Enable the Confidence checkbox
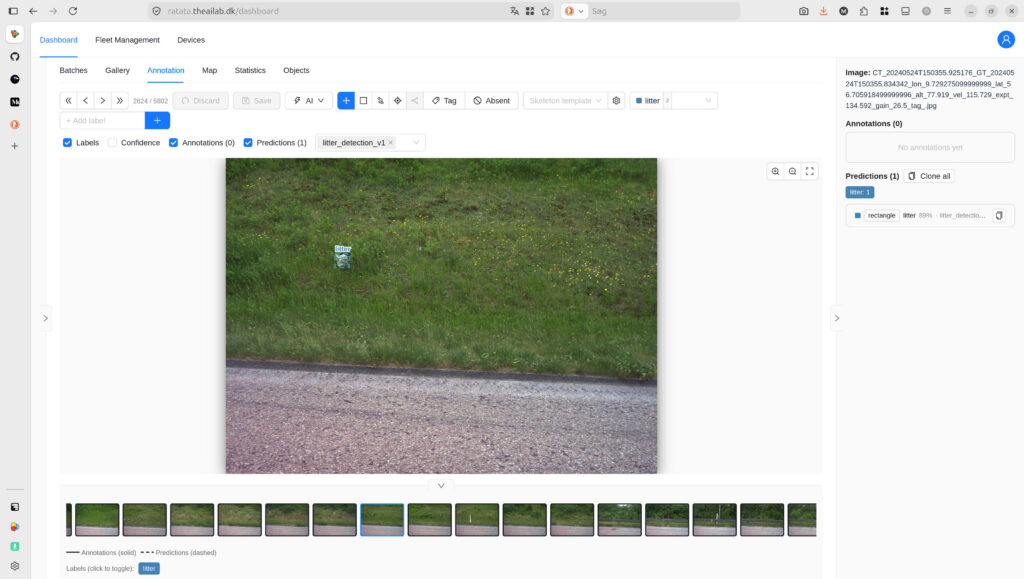Viewport: 1024px width, 579px height. [x=112, y=142]
